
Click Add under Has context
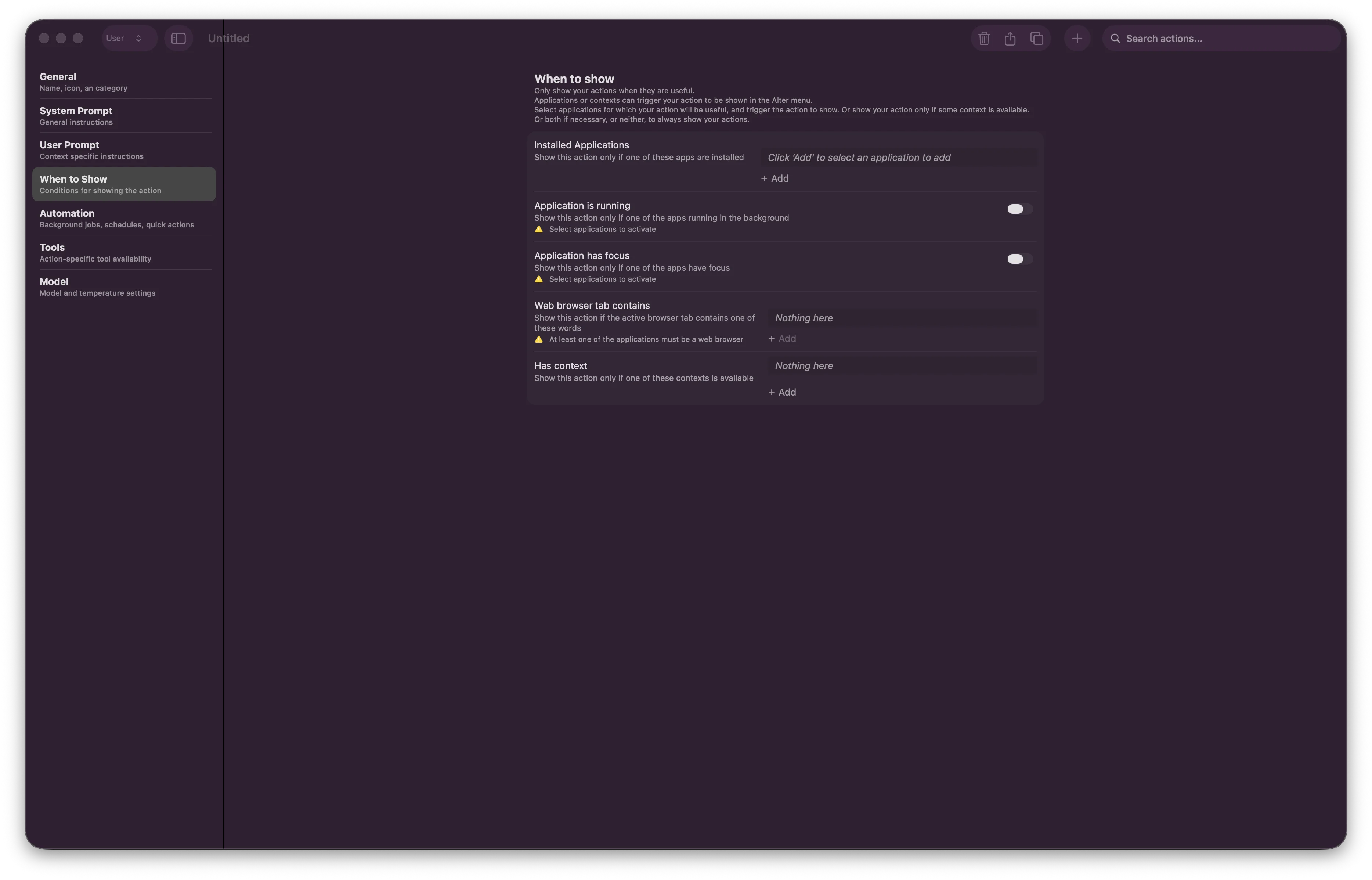click(x=782, y=392)
